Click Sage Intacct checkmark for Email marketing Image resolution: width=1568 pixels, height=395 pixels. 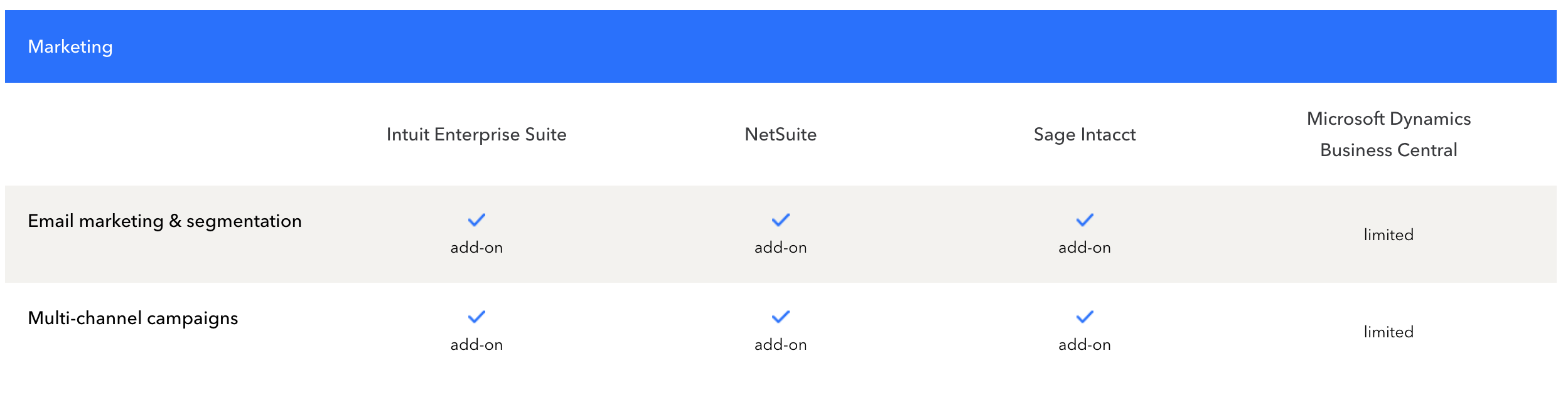coord(1085,220)
